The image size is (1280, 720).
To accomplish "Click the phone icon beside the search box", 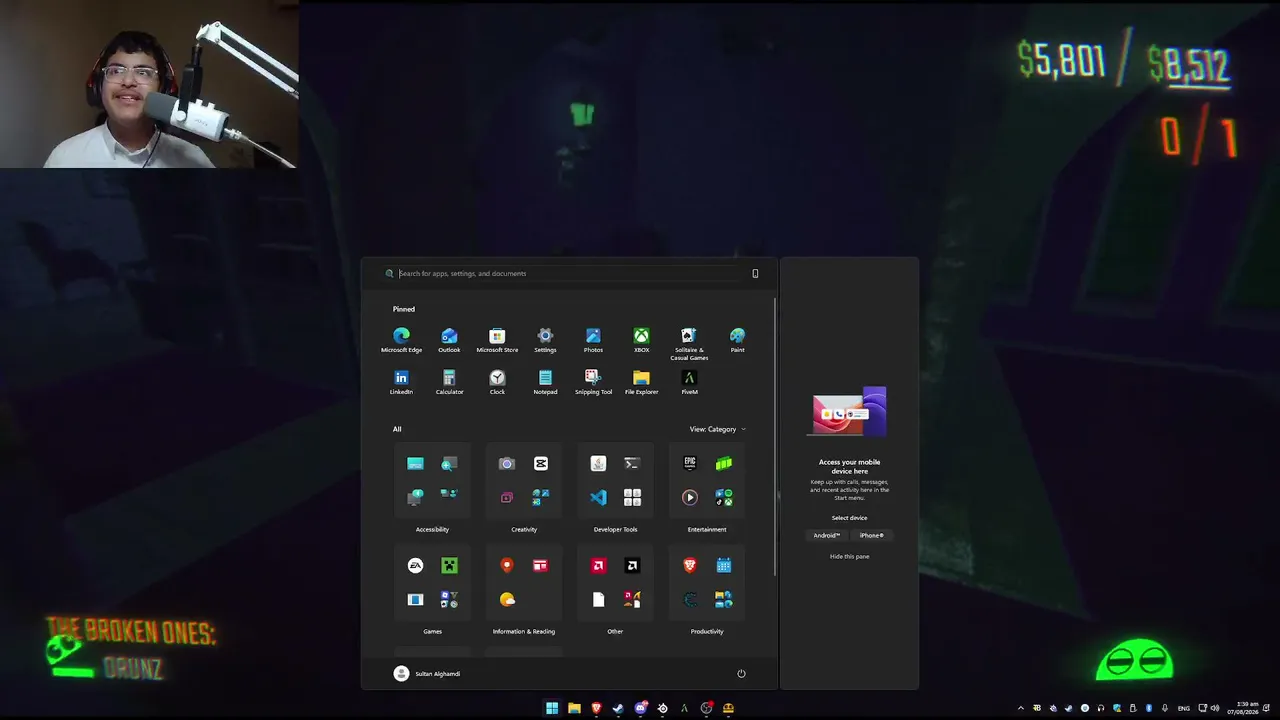I will (755, 273).
